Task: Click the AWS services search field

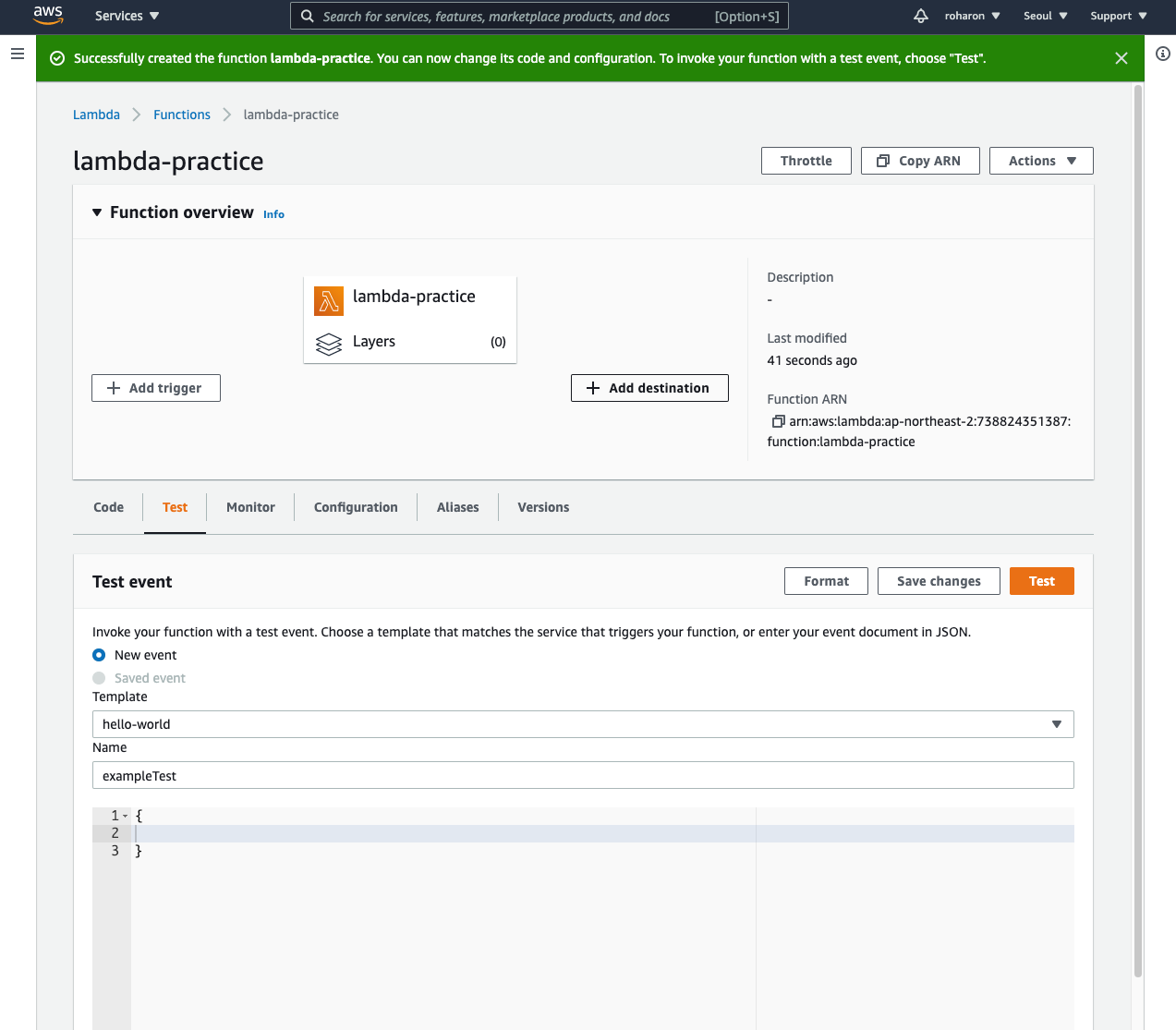Action: point(540,16)
